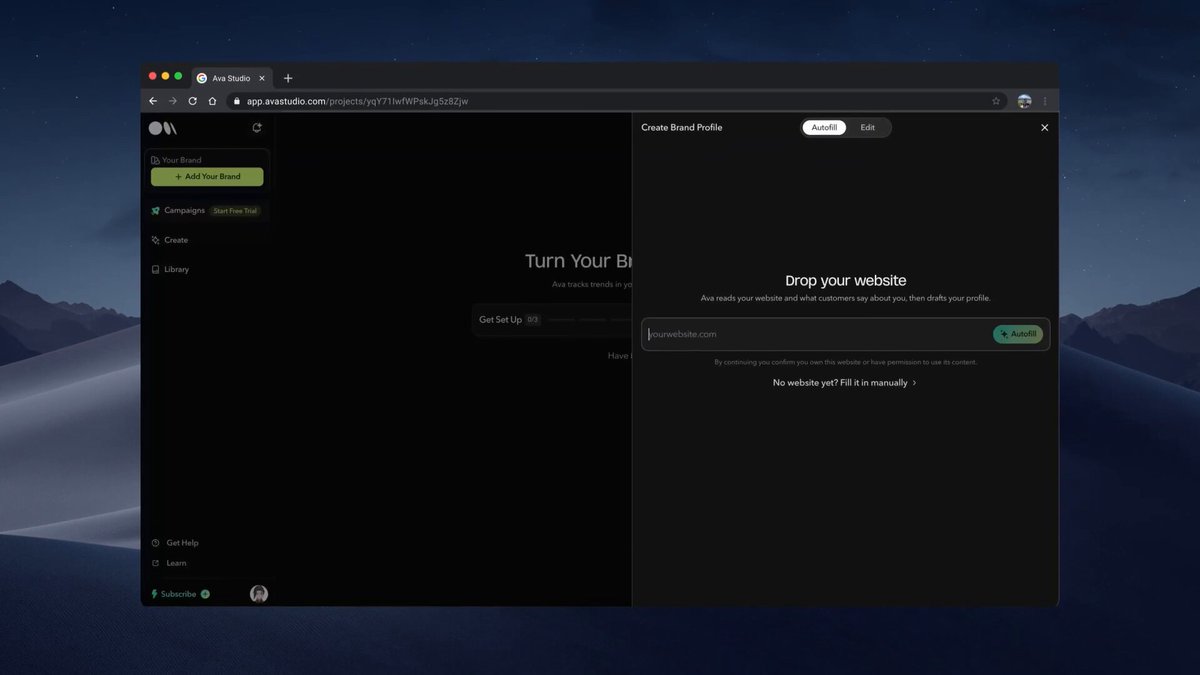The width and height of the screenshot is (1200, 675).
Task: Click the browser home icon
Action: click(212, 101)
